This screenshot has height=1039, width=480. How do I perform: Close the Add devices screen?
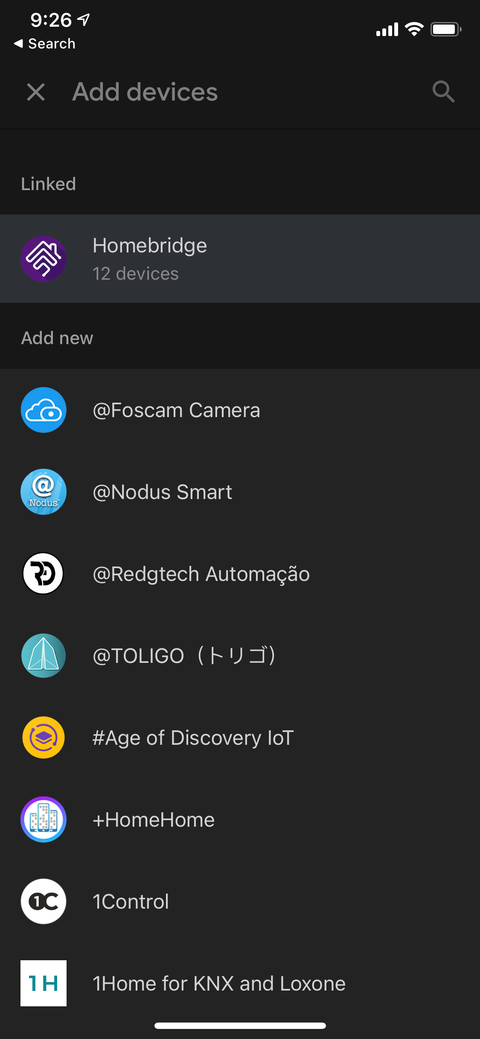tap(36, 92)
